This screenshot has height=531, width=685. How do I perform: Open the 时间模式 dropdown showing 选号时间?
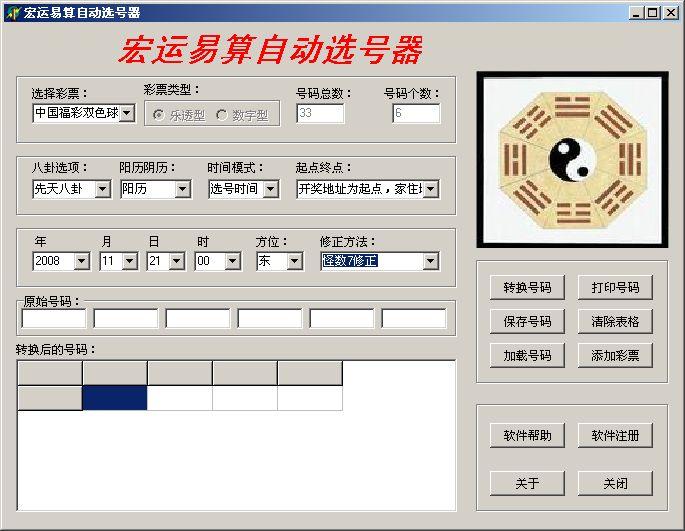(271, 189)
